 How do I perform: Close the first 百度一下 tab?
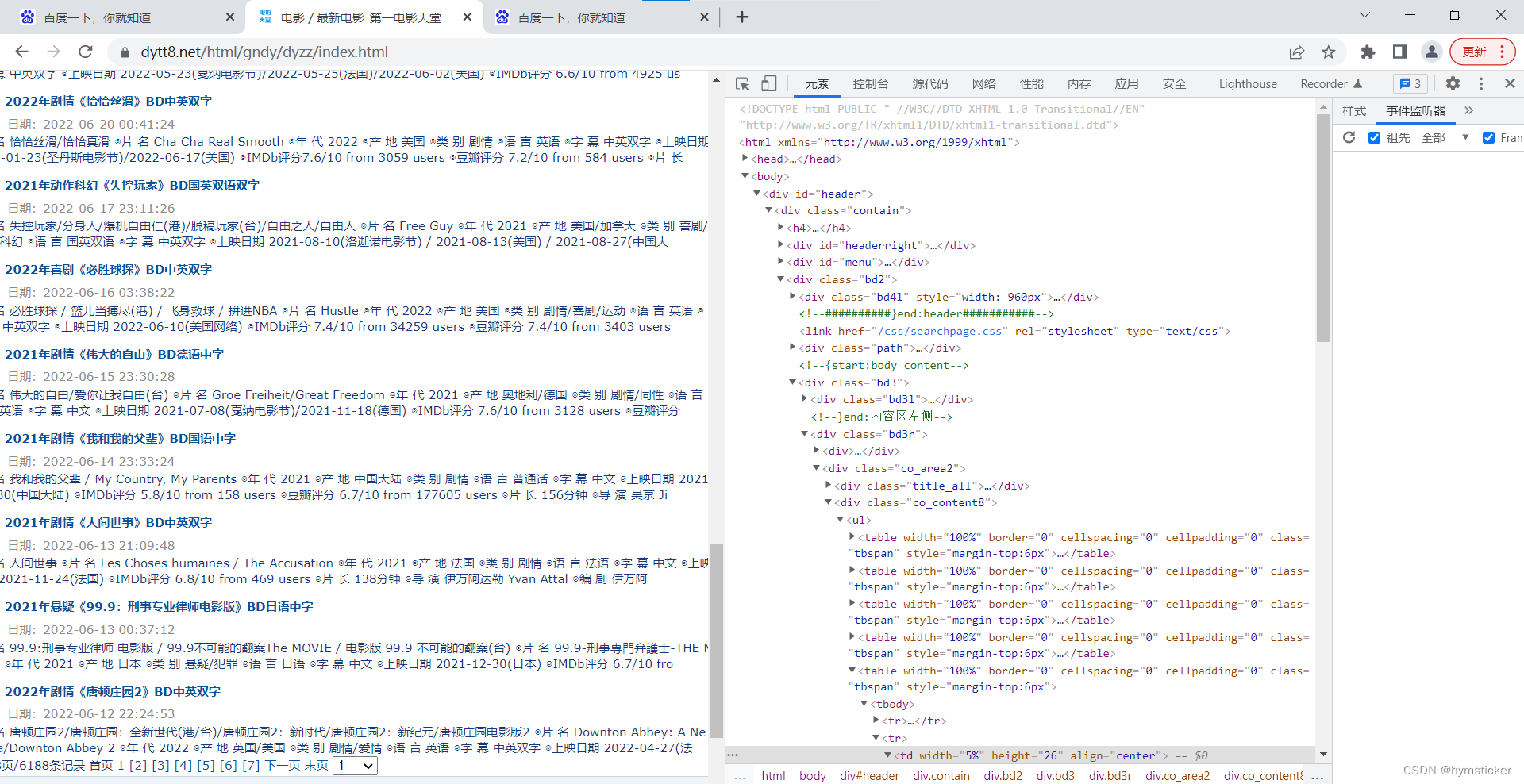pos(230,17)
